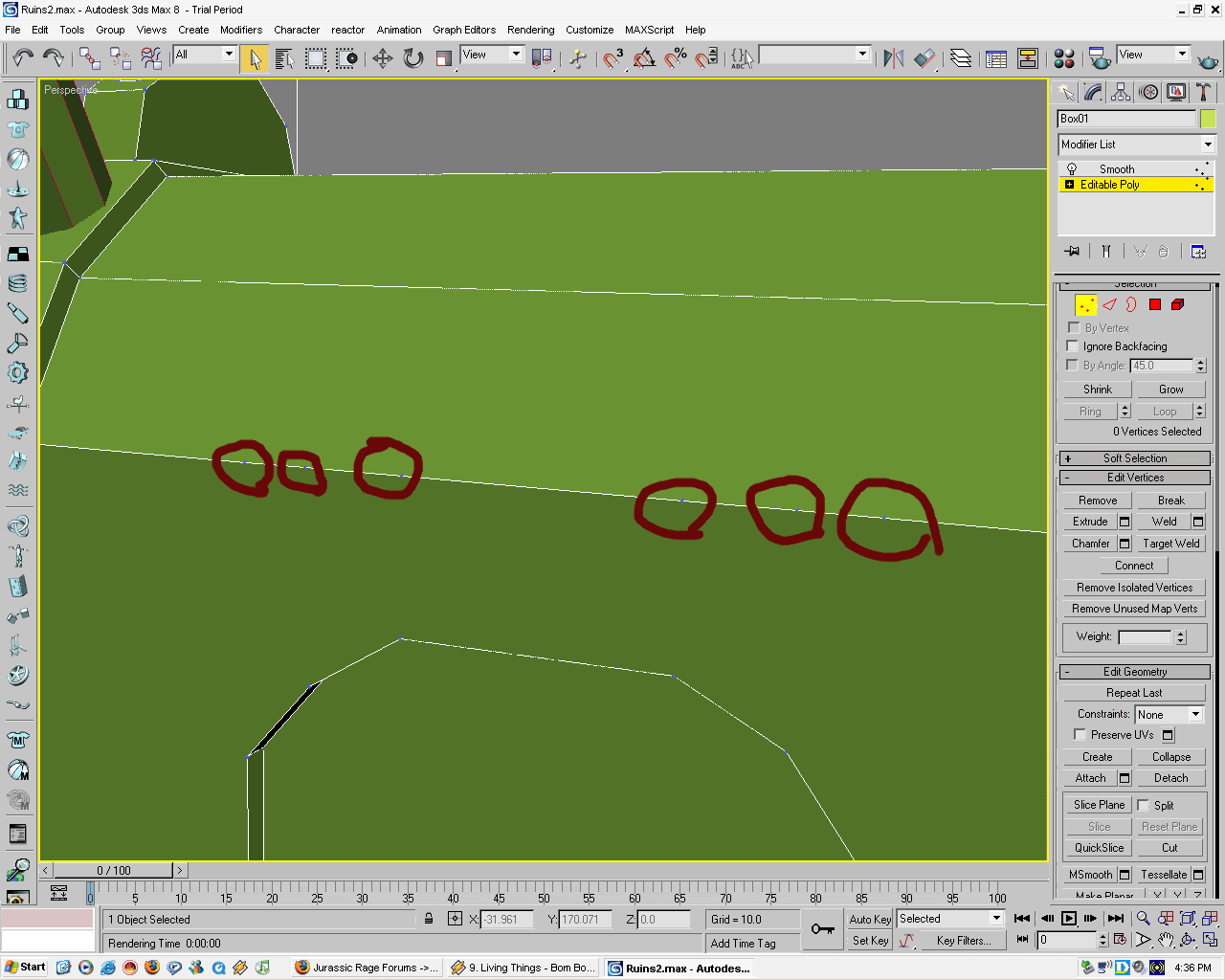
Task: Click the Play Animation button
Action: coord(1069,918)
